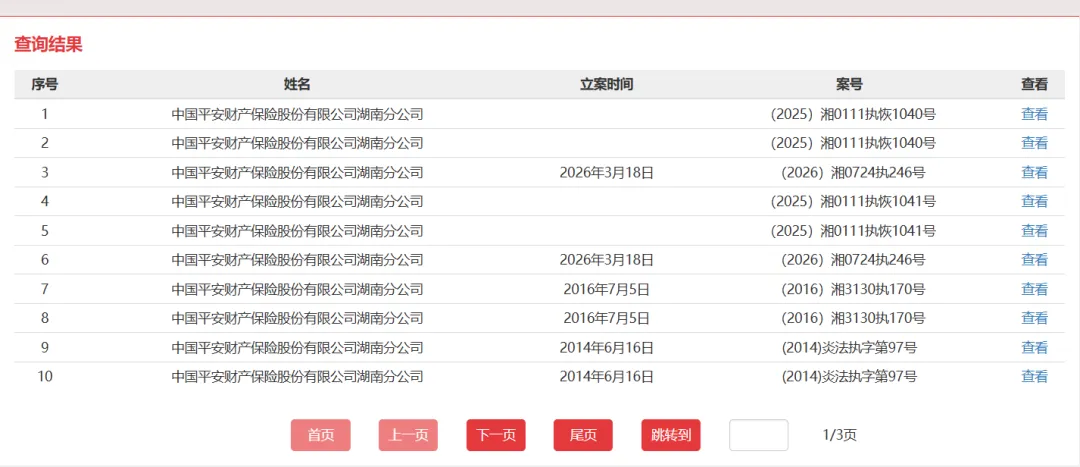Open the 查看 link in row number 5
Viewport: 1080px width, 467px height.
(1034, 231)
